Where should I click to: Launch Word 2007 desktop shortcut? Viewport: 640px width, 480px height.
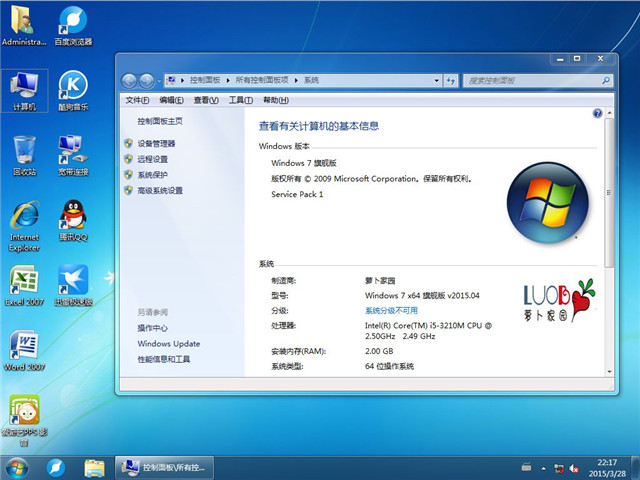[x=24, y=351]
